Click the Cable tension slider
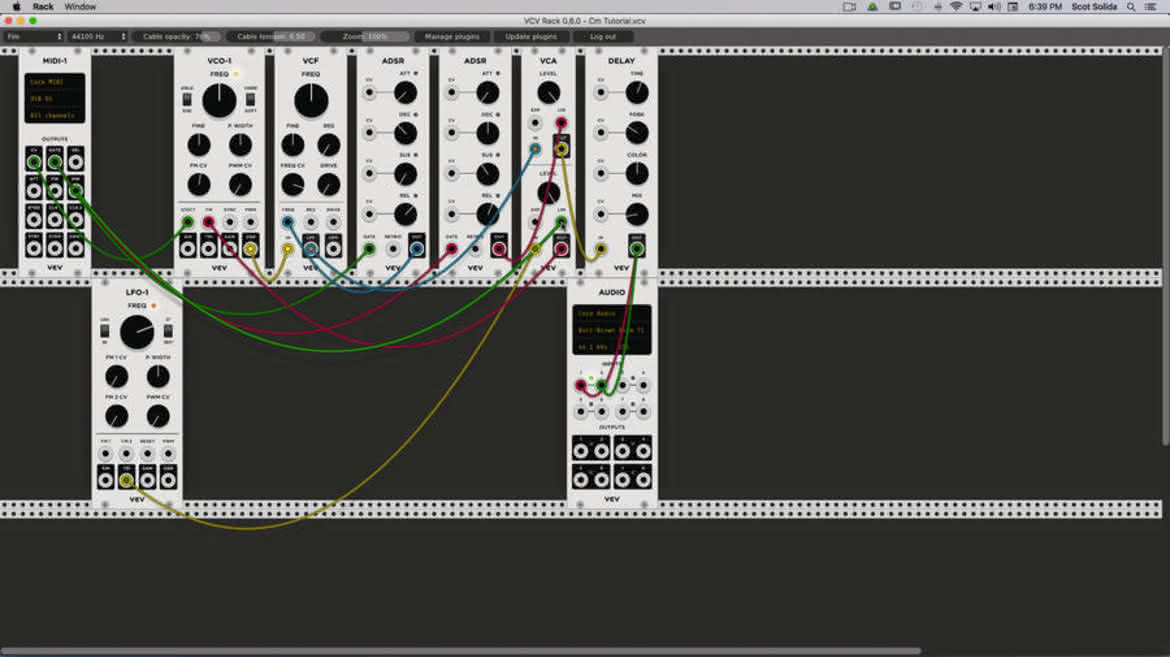The image size is (1170, 657). [271, 36]
